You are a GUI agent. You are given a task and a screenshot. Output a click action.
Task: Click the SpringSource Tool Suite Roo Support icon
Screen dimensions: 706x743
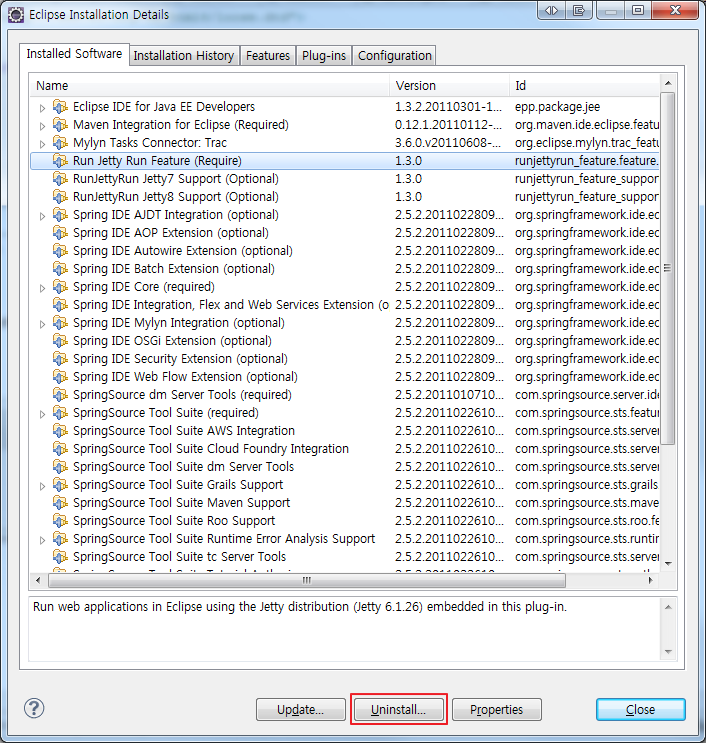coord(60,521)
